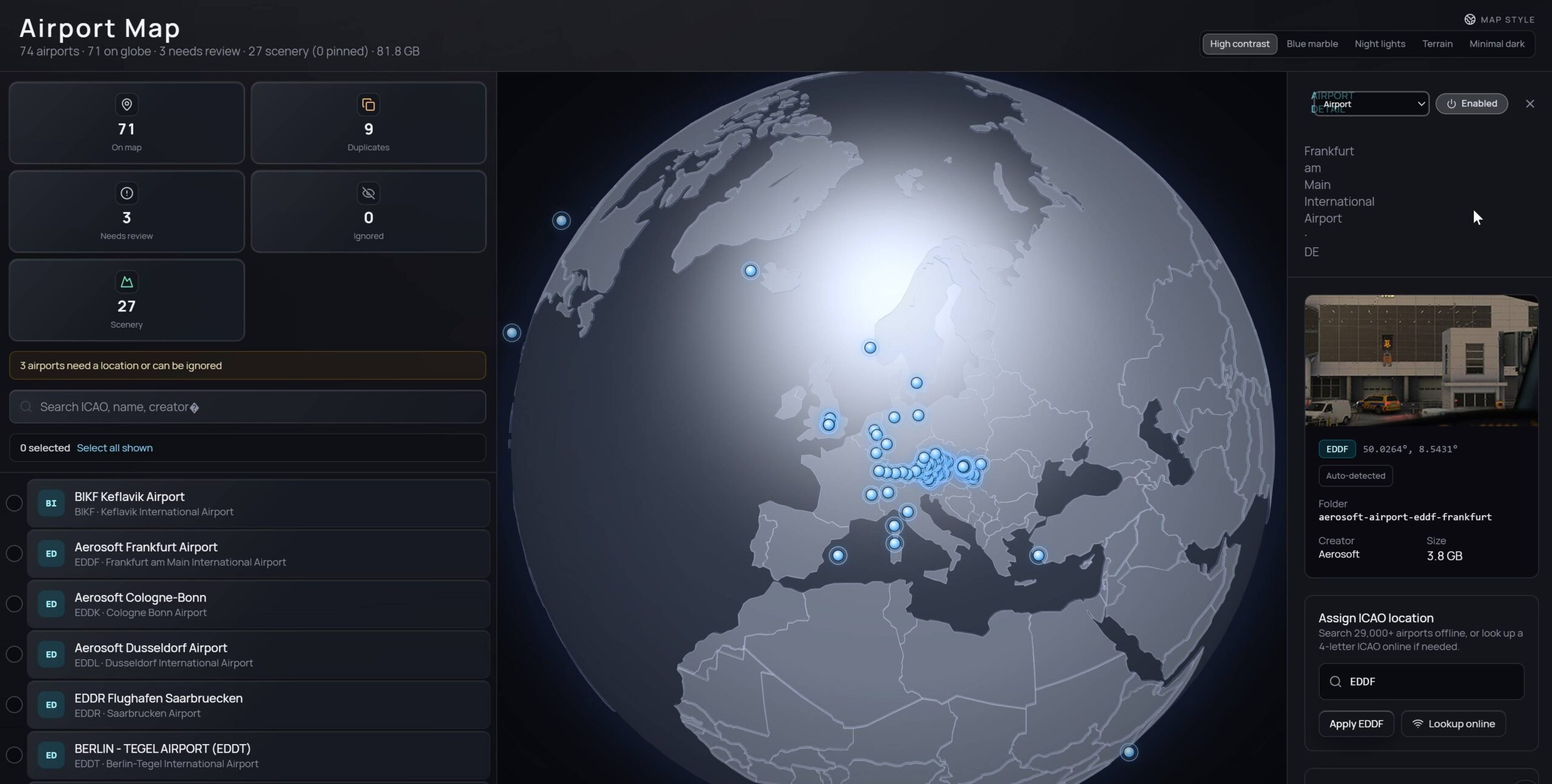
Task: Click the mountain icon on the Scenery card
Action: tap(127, 282)
